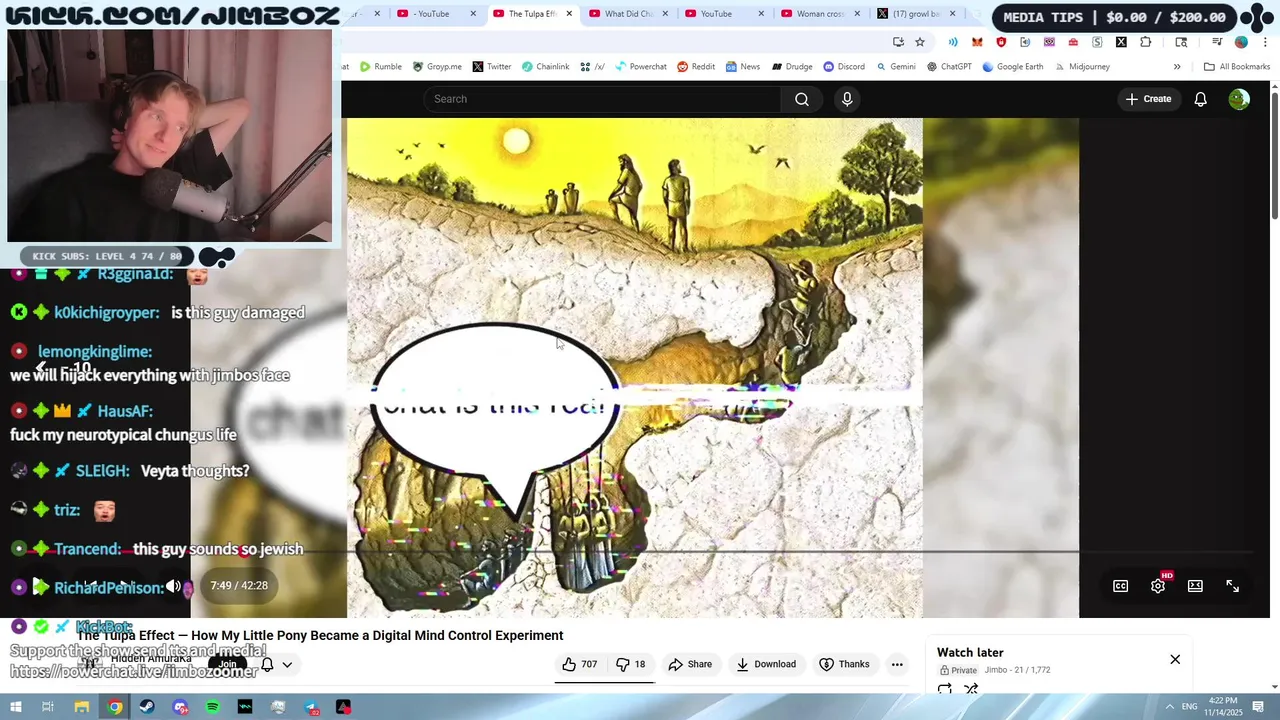Toggle theater mode on the player
This screenshot has width=1280, height=720.
(1195, 586)
